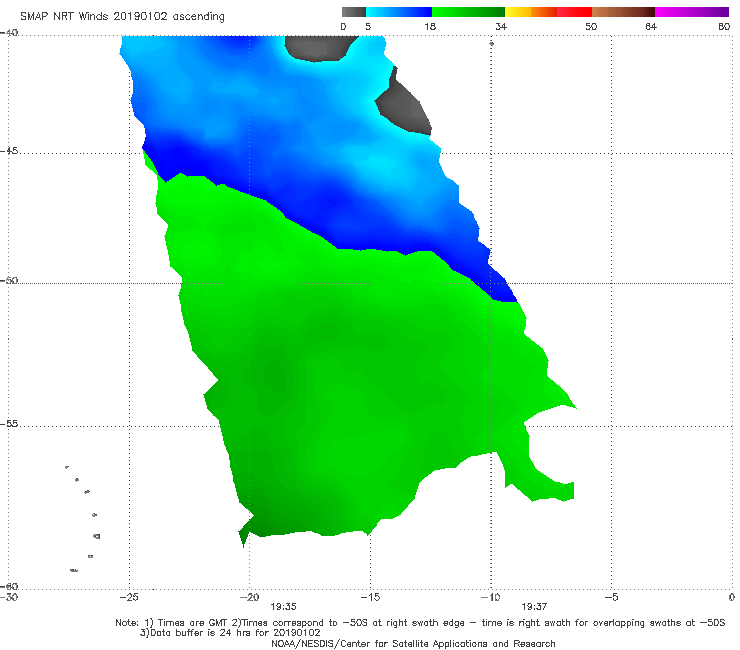Click the colorbar label '64'
The height and width of the screenshot is (650, 740).
tap(651, 26)
